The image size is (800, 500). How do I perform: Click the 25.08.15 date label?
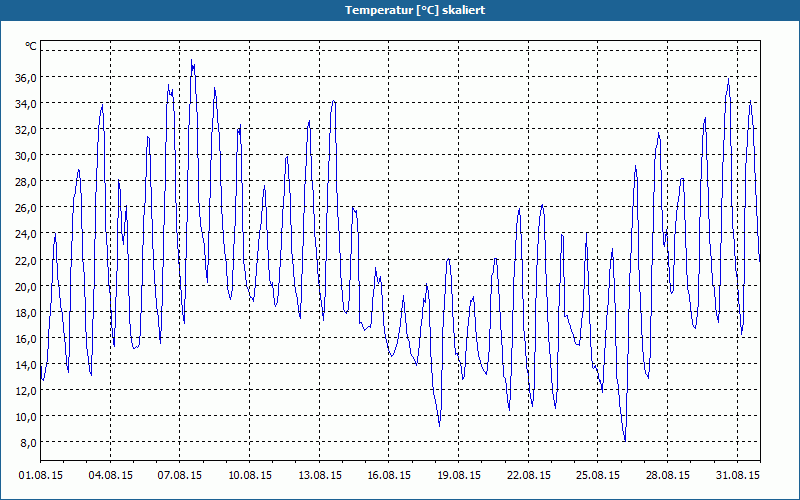tap(598, 475)
